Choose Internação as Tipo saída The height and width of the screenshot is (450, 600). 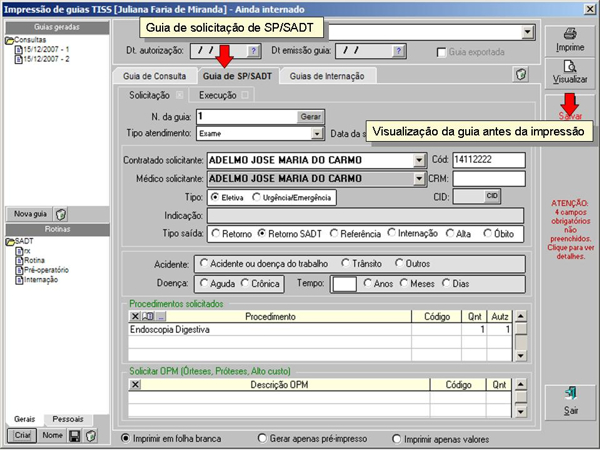click(x=394, y=233)
